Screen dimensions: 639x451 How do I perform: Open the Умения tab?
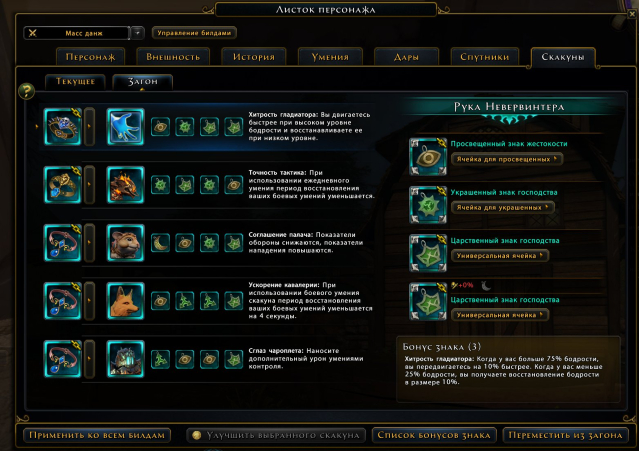tap(330, 57)
